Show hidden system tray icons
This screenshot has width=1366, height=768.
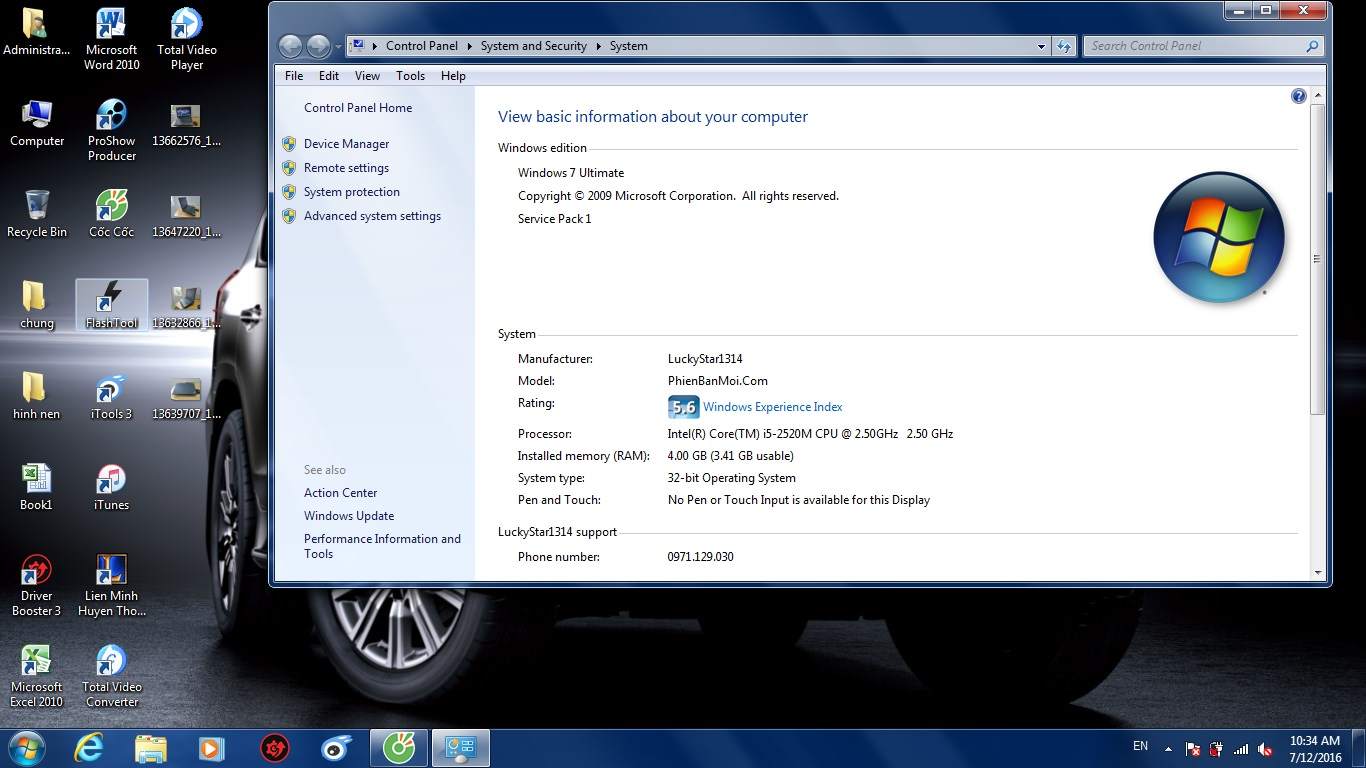tap(1167, 747)
